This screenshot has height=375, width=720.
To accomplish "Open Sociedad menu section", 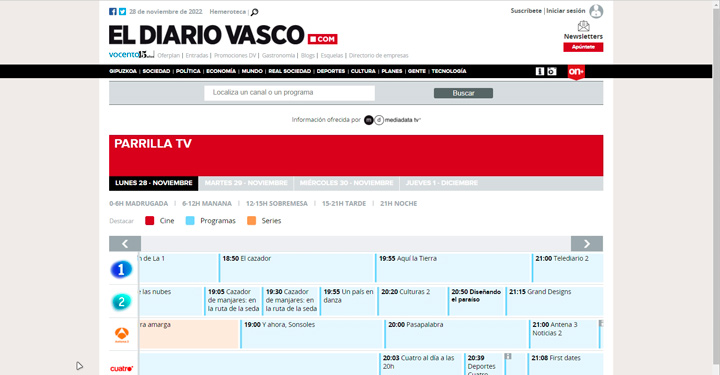I will point(156,71).
